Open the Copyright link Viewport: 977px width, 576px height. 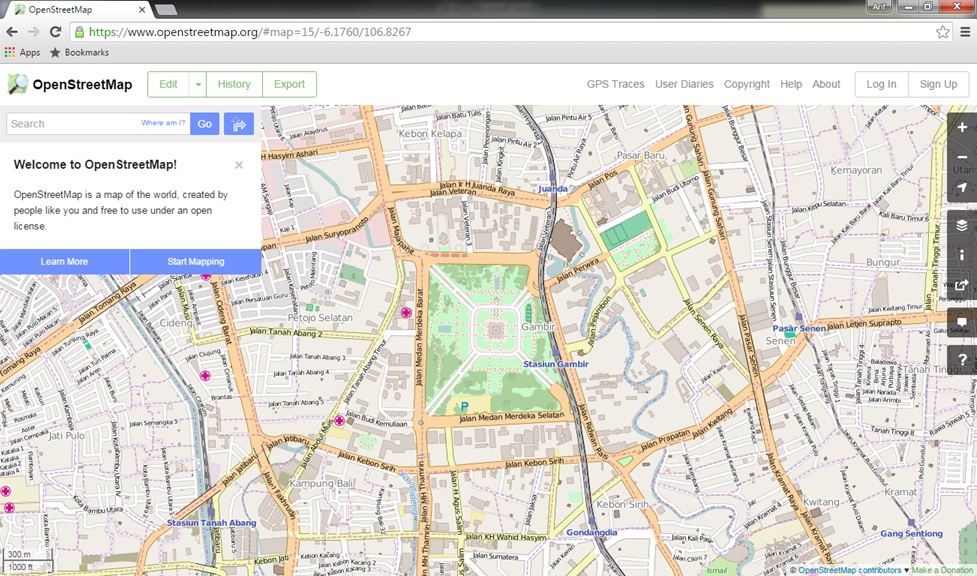[x=746, y=84]
